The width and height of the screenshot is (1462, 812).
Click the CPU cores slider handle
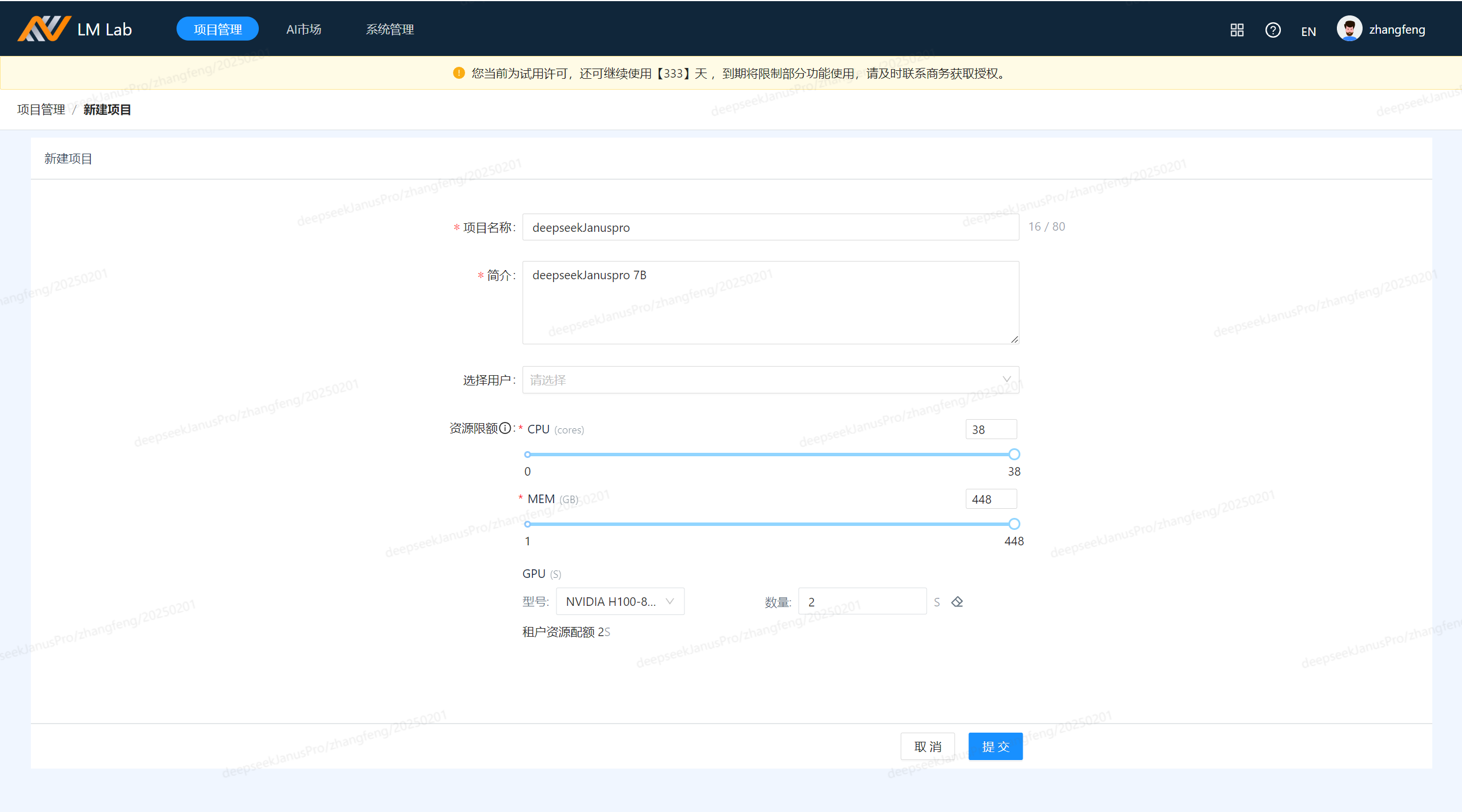coord(1014,455)
